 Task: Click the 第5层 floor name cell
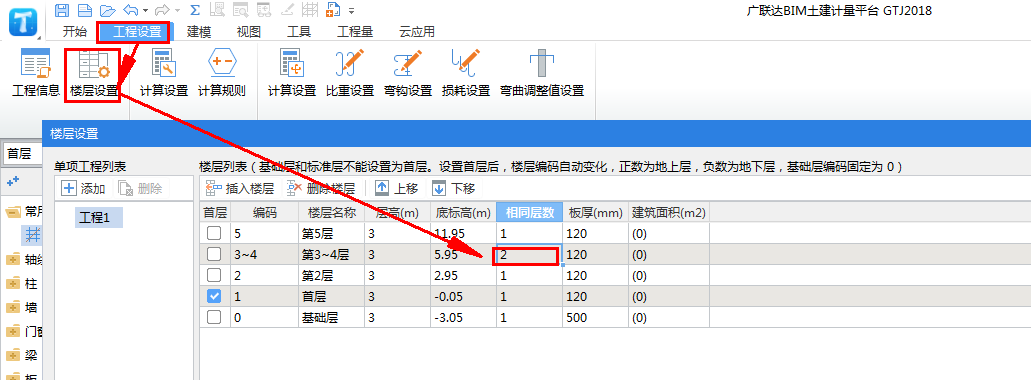(331, 233)
